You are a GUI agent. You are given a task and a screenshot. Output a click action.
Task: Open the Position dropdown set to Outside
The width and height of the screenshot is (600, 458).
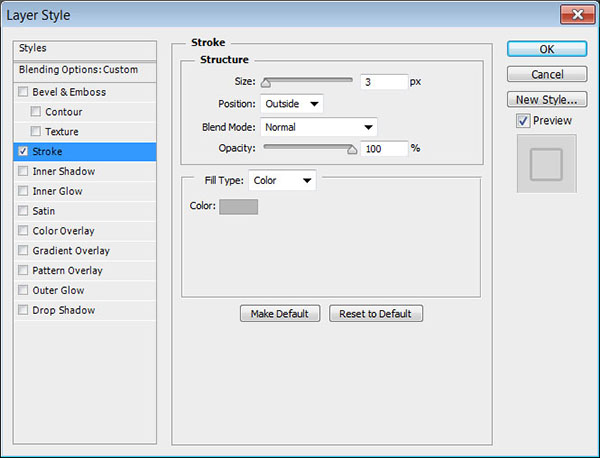[x=292, y=104]
